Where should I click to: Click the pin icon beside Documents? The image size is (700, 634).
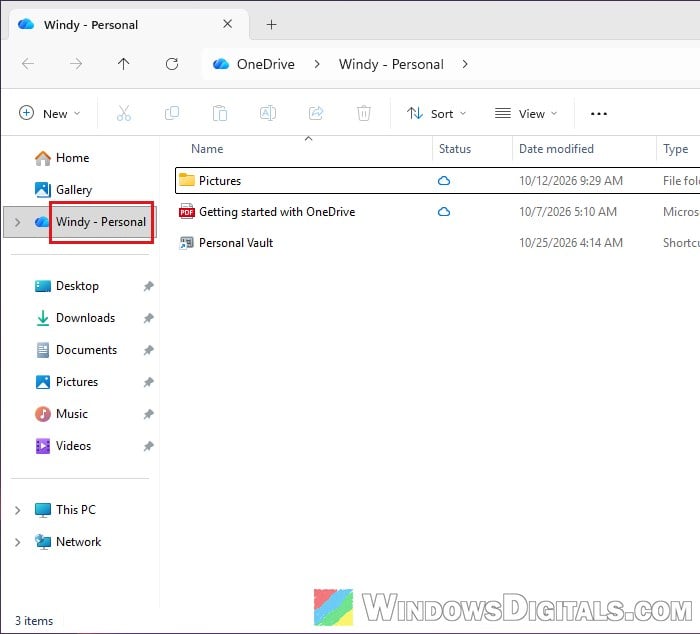coord(149,350)
